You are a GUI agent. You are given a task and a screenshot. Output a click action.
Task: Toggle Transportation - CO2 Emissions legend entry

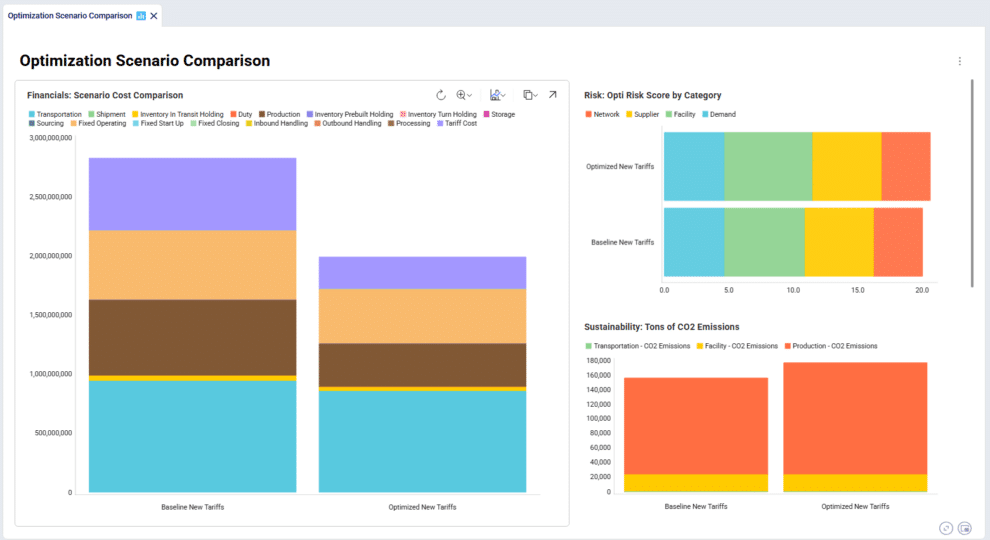[638, 346]
